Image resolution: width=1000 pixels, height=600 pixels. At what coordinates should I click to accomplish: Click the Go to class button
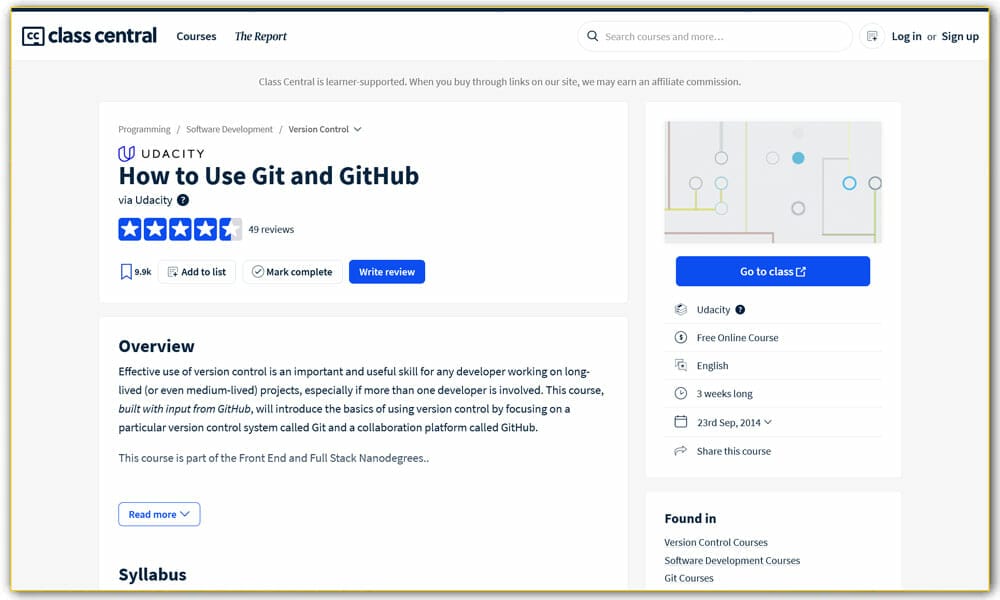(x=772, y=271)
